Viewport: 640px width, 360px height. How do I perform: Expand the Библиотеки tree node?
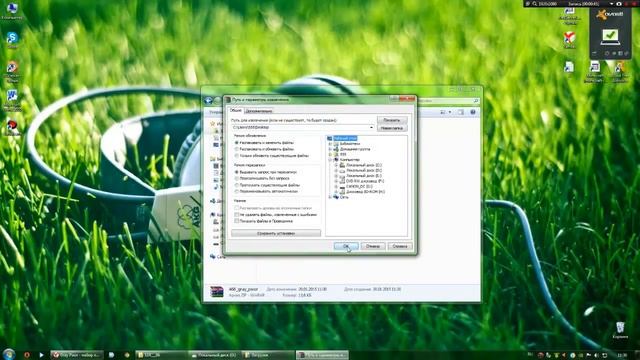click(x=330, y=144)
